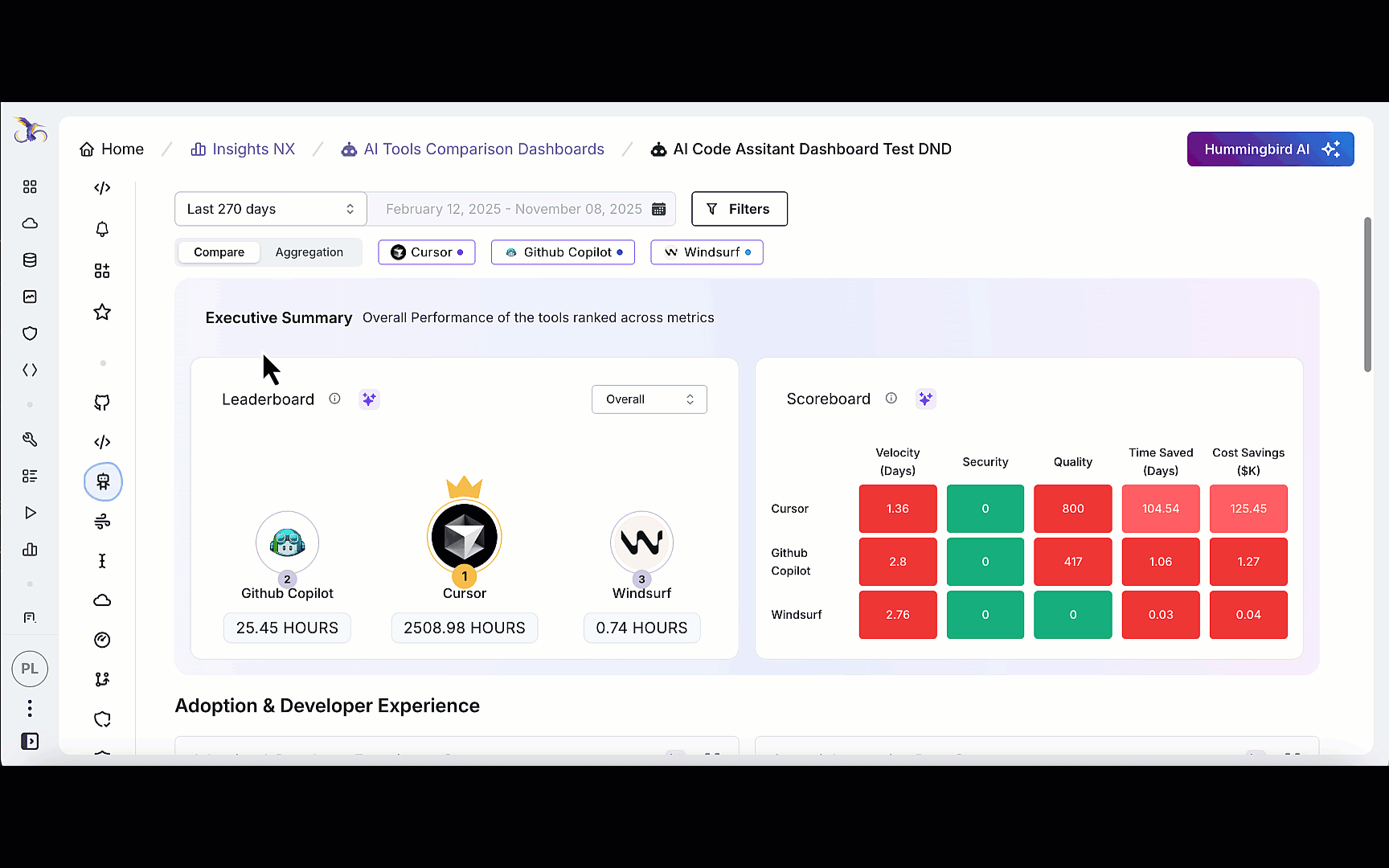The height and width of the screenshot is (868, 1389).
Task: Click the vertical page scrollbar
Action: (x=1367, y=294)
